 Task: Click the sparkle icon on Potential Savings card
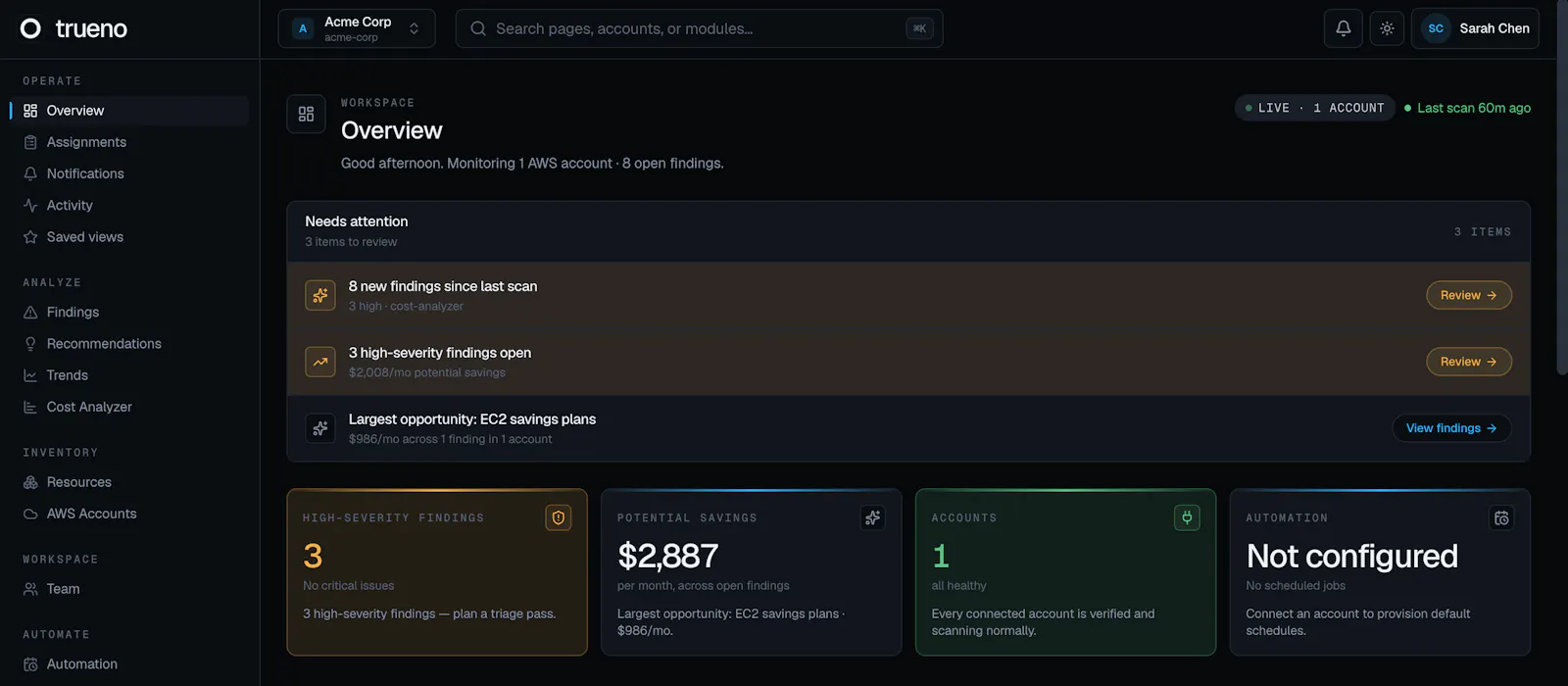click(x=872, y=517)
